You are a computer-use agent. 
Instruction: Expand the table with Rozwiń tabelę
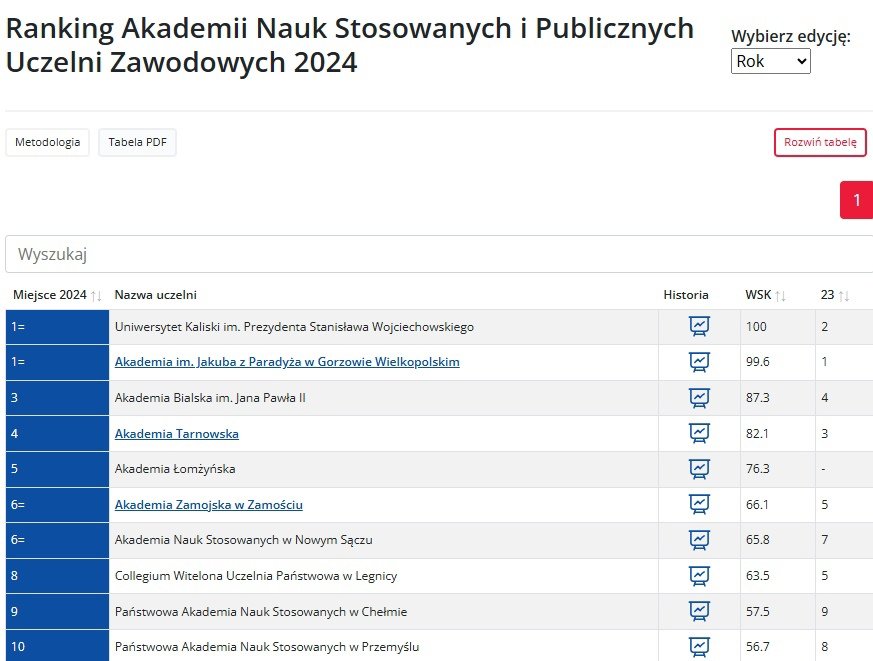pyautogui.click(x=819, y=142)
